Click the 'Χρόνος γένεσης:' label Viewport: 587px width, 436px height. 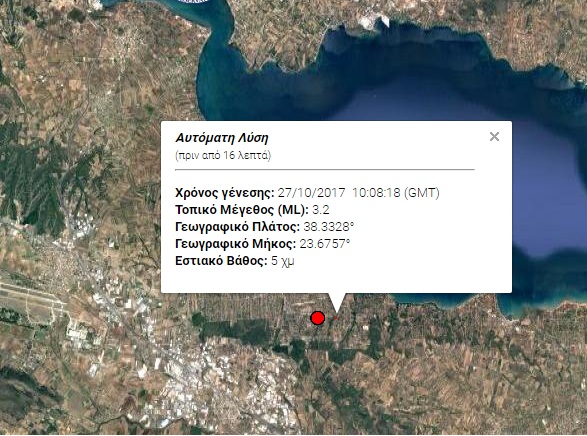[225, 193]
